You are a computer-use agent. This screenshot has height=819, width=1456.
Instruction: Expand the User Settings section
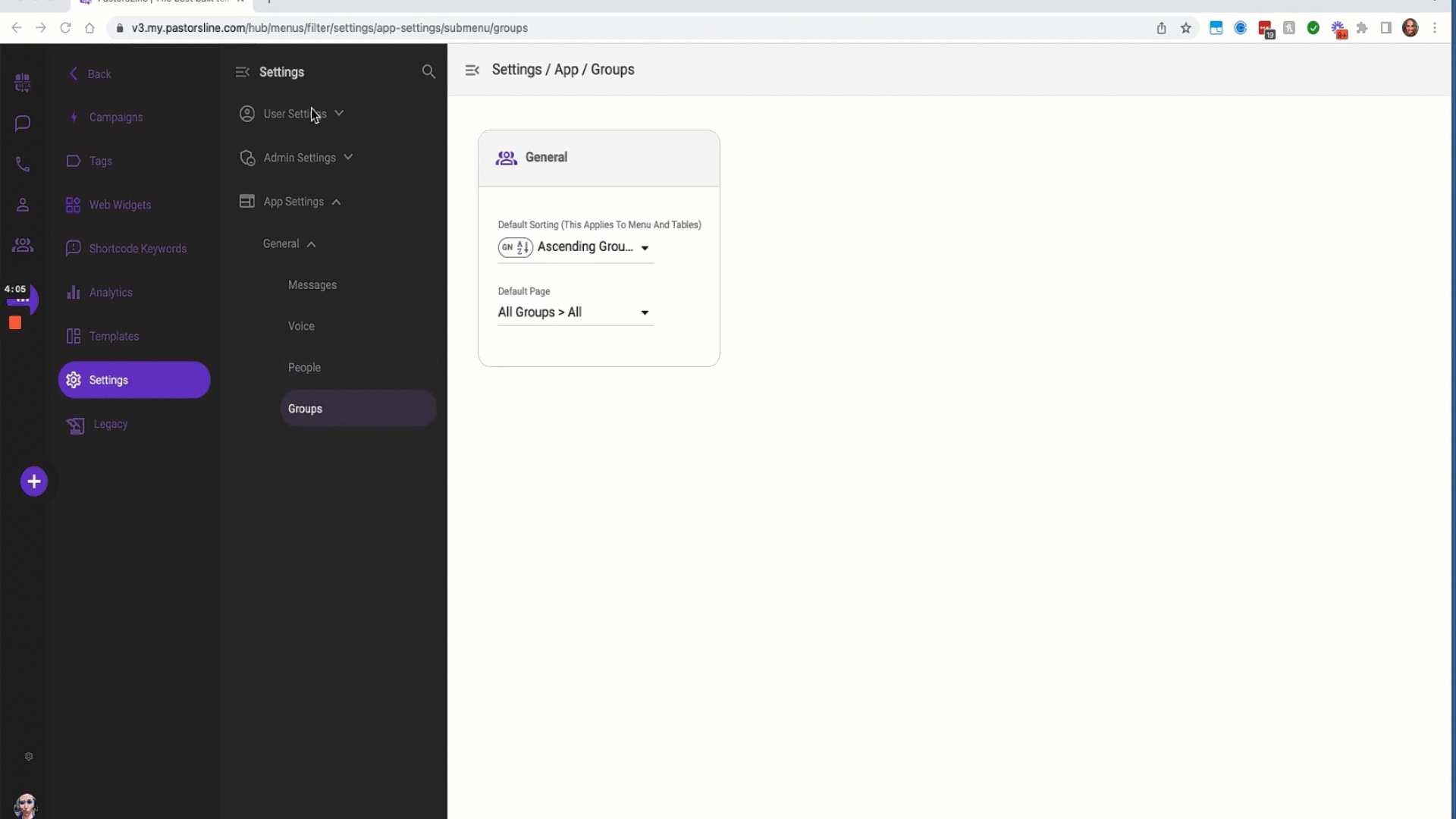pyautogui.click(x=294, y=113)
